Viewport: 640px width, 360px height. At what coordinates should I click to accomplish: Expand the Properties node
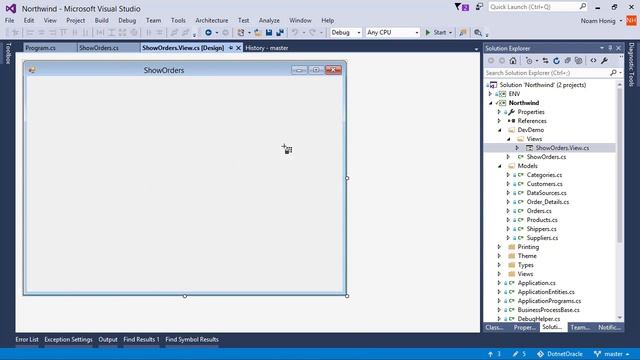(x=499, y=112)
